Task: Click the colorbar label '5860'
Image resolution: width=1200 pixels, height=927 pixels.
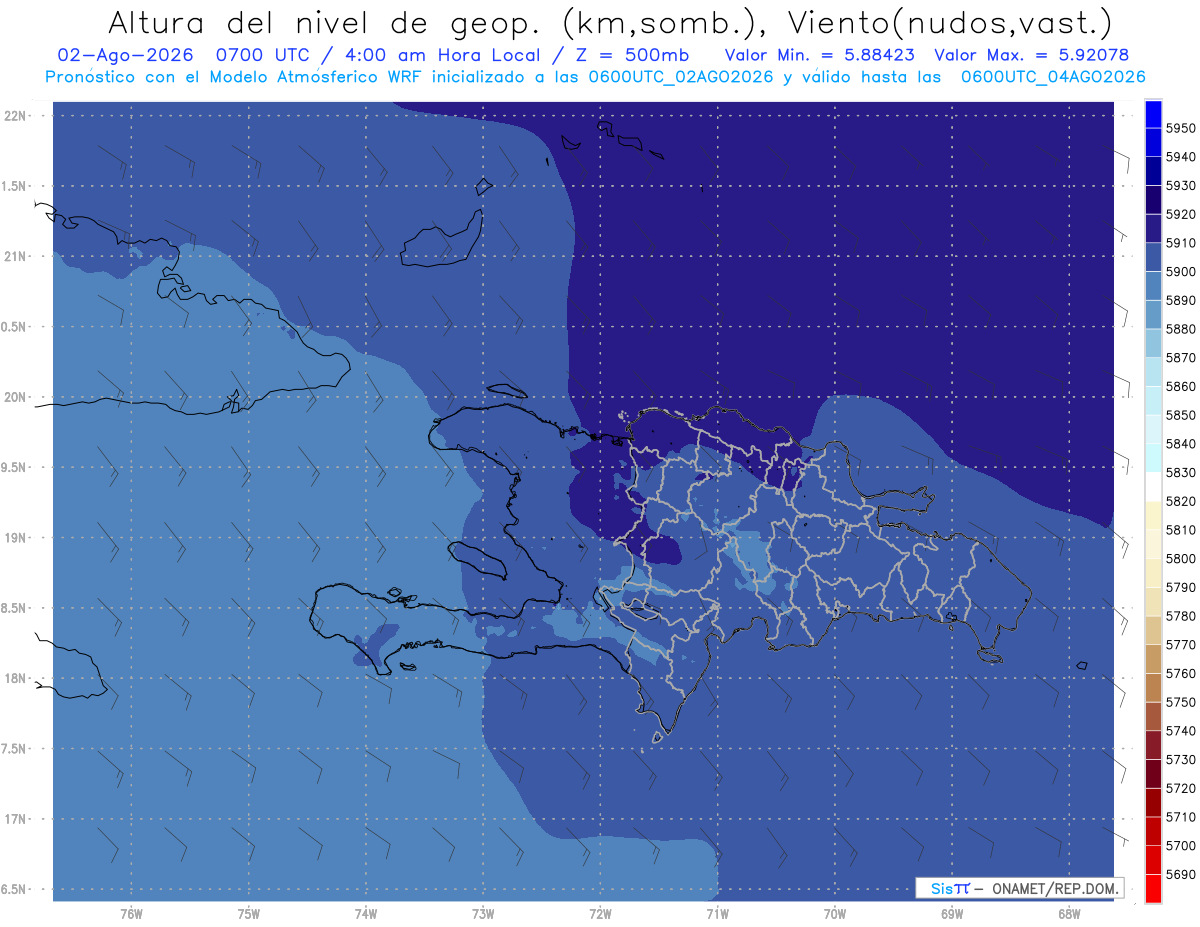Action: tap(1180, 386)
